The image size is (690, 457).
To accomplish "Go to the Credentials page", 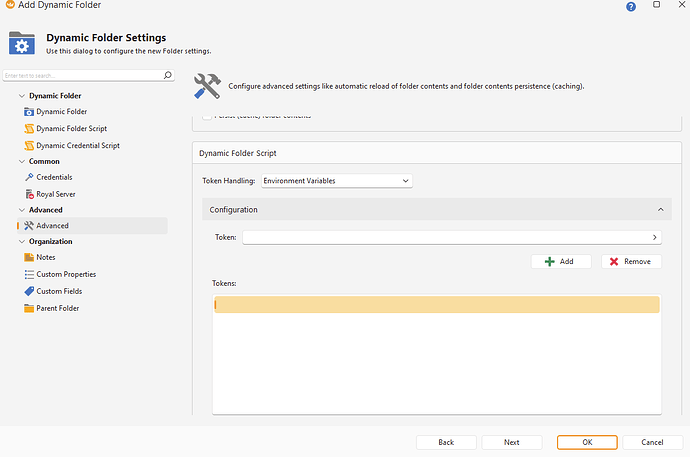I will click(x=54, y=177).
